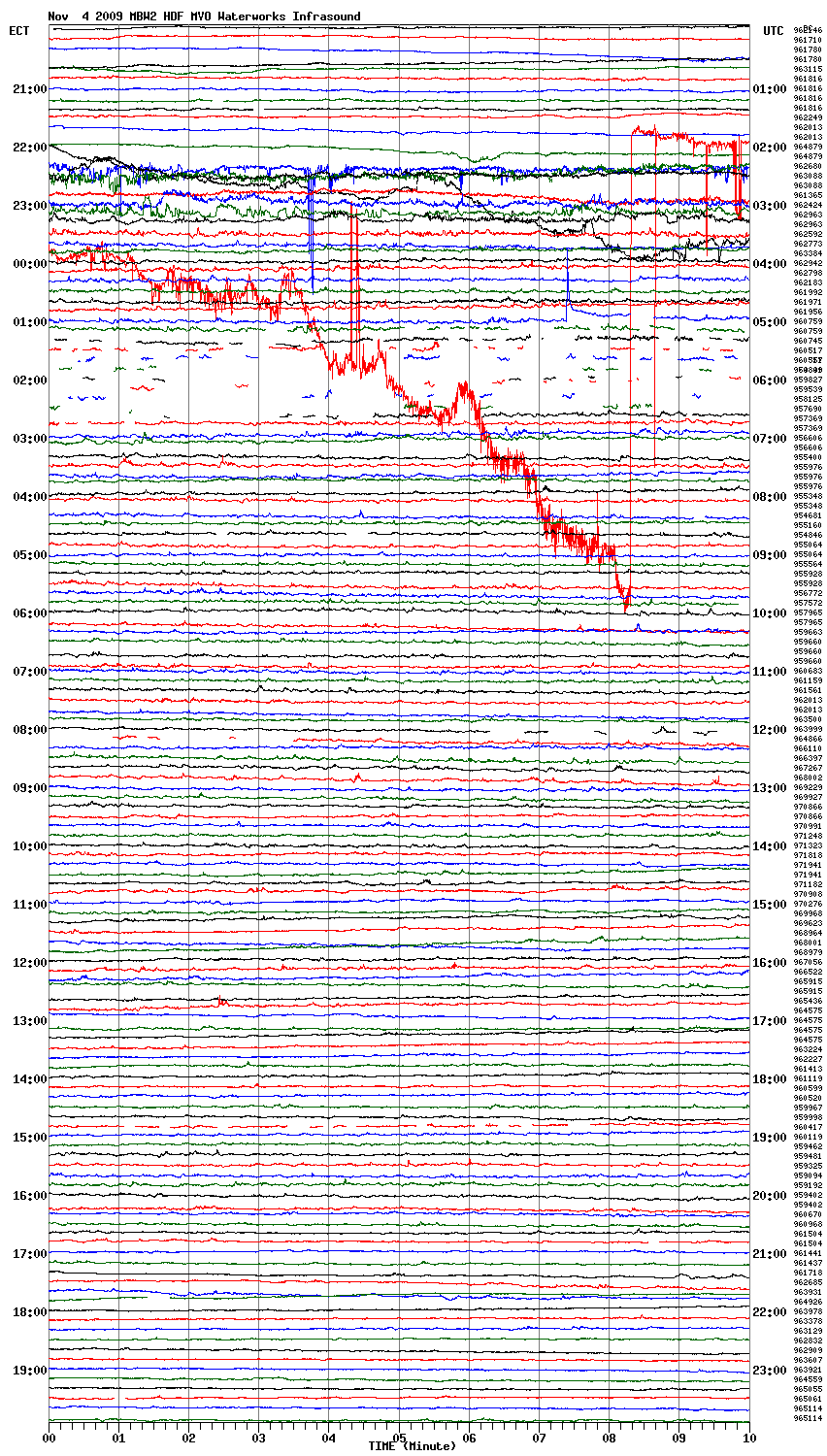The width and height of the screenshot is (827, 1456).
Task: Click the ECT-side 16:00 time label
Action: tap(29, 1196)
